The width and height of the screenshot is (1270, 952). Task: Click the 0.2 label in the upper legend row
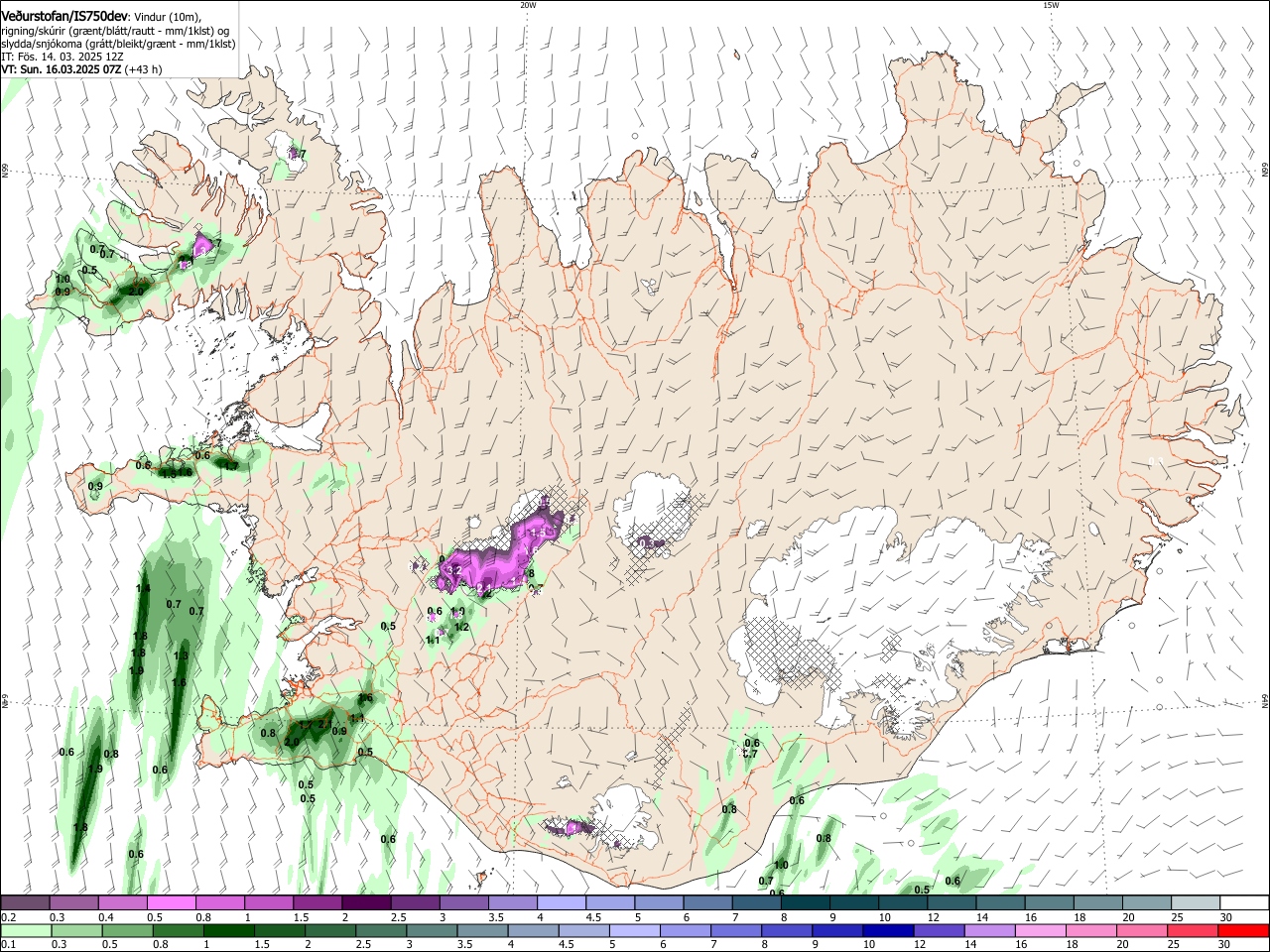point(8,917)
